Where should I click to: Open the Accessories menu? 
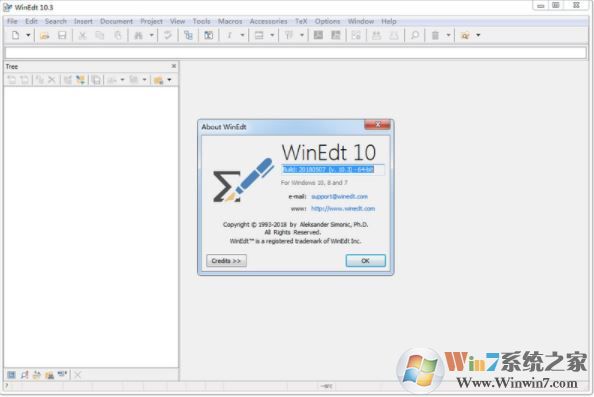[x=268, y=21]
